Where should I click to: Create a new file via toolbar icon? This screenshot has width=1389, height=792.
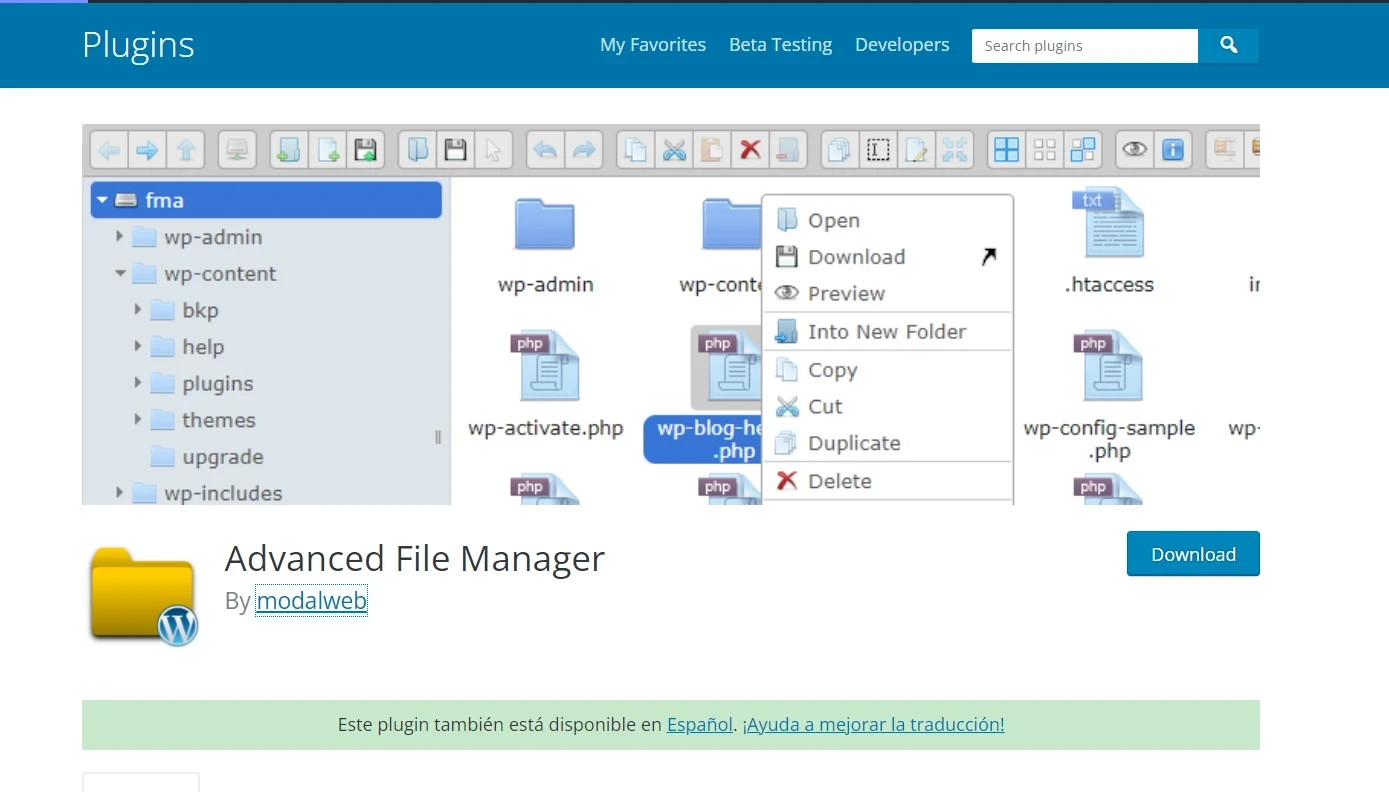click(x=327, y=150)
